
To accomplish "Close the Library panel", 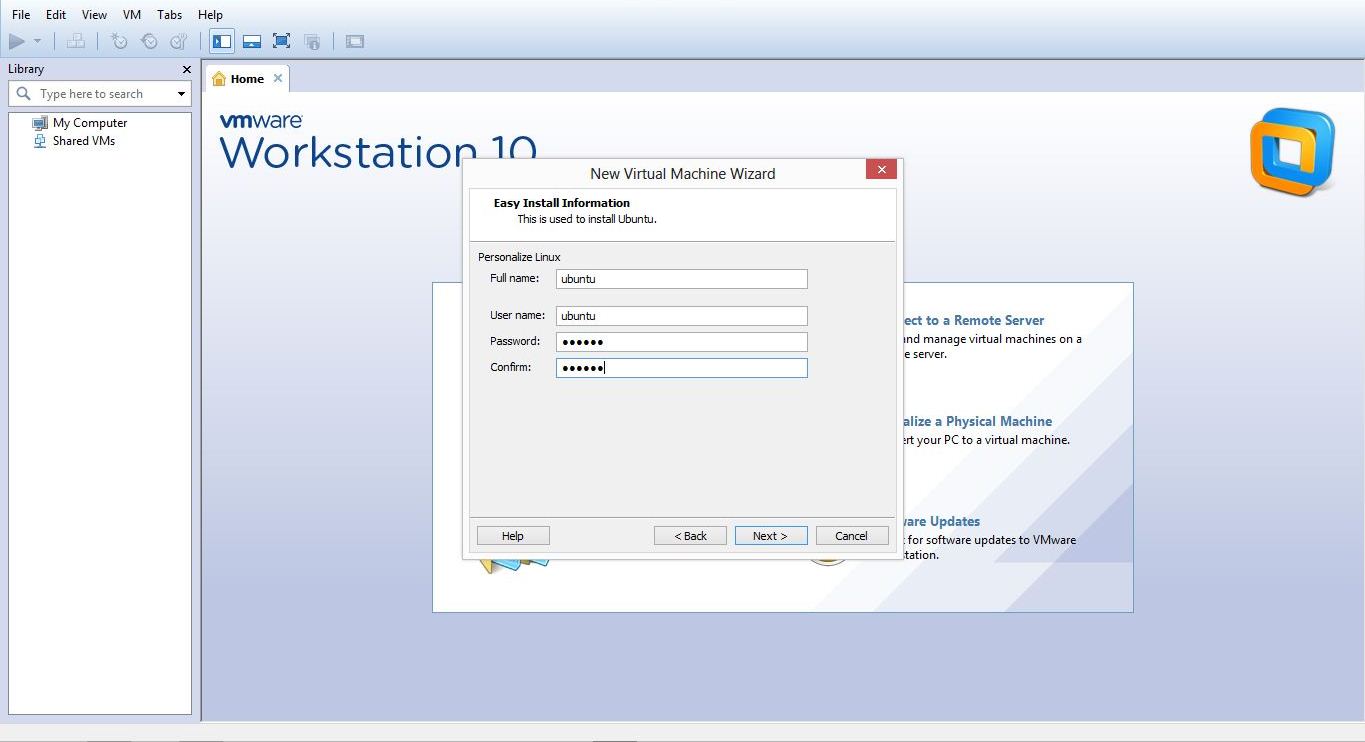I will (186, 69).
